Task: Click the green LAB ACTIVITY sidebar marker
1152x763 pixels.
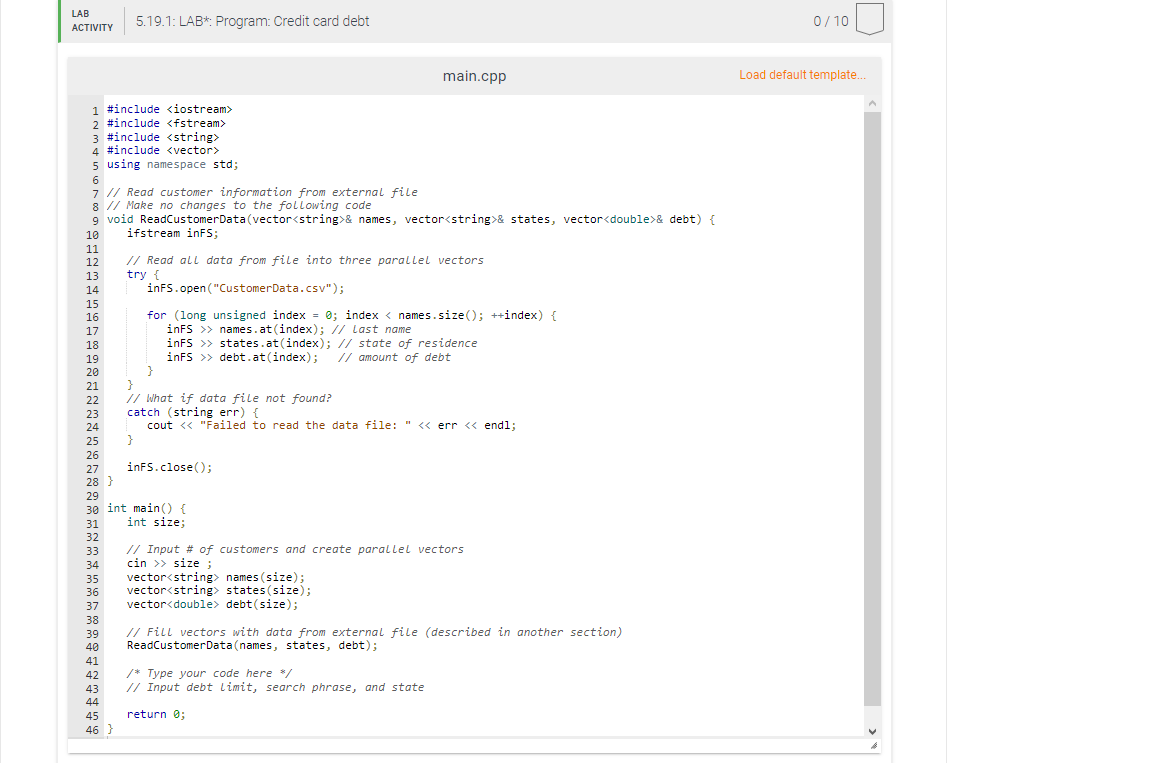Action: point(59,21)
